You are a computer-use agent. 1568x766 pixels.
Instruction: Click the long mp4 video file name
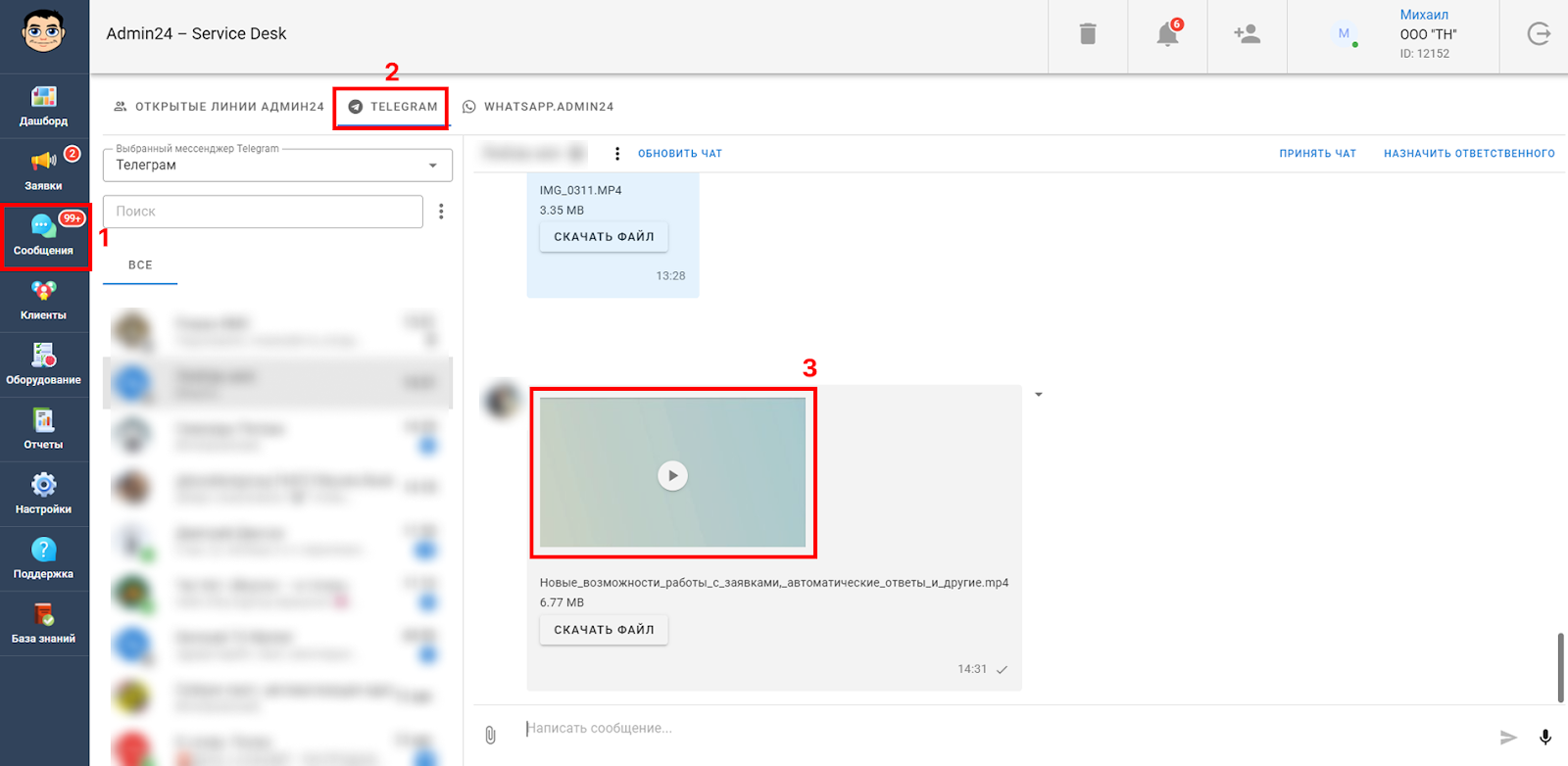[x=774, y=583]
